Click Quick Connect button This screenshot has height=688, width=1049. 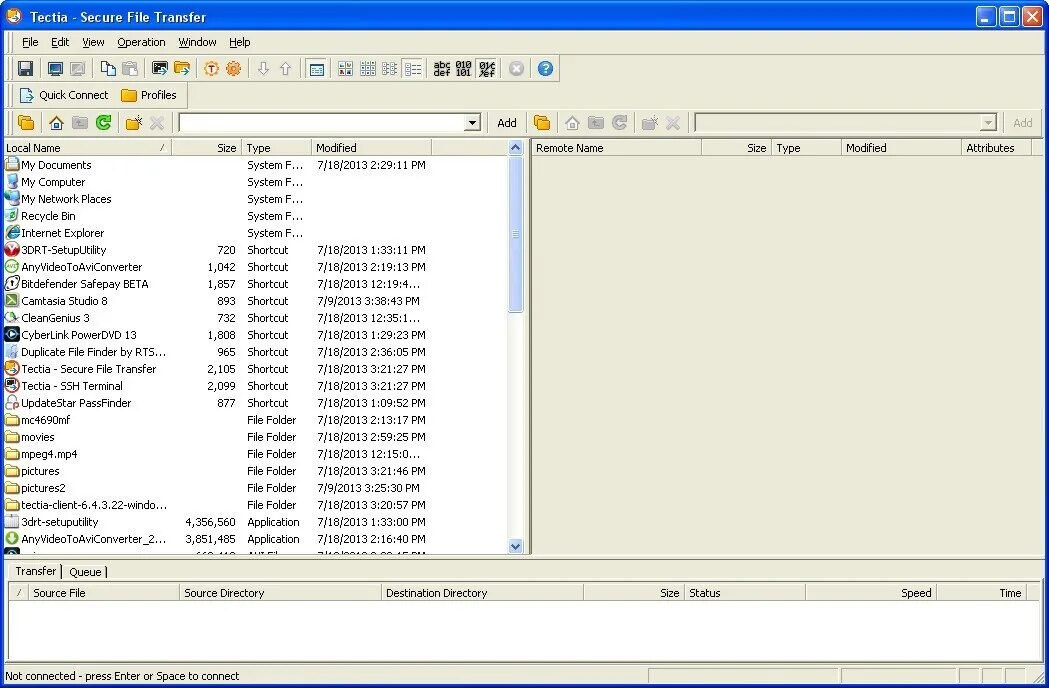[64, 95]
